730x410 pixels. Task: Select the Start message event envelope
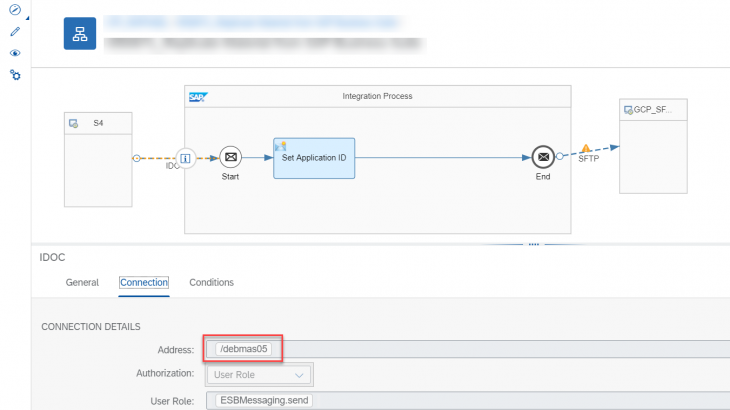[x=231, y=157]
